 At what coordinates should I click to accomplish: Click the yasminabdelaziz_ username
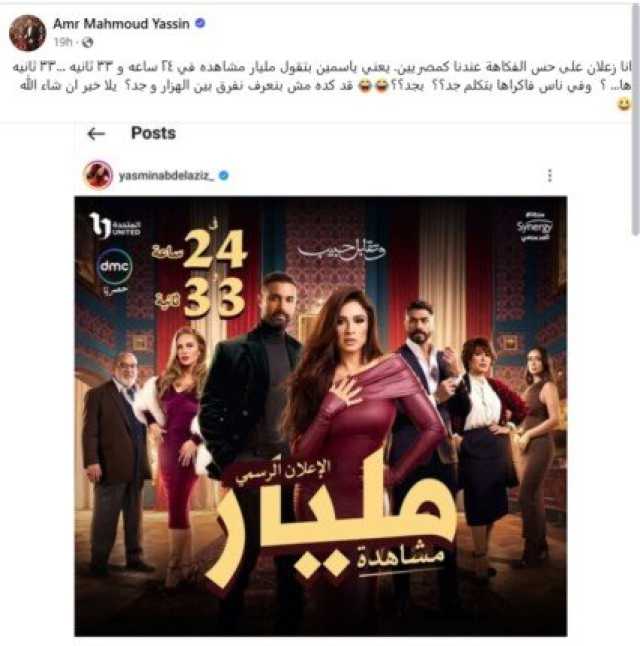(x=166, y=176)
